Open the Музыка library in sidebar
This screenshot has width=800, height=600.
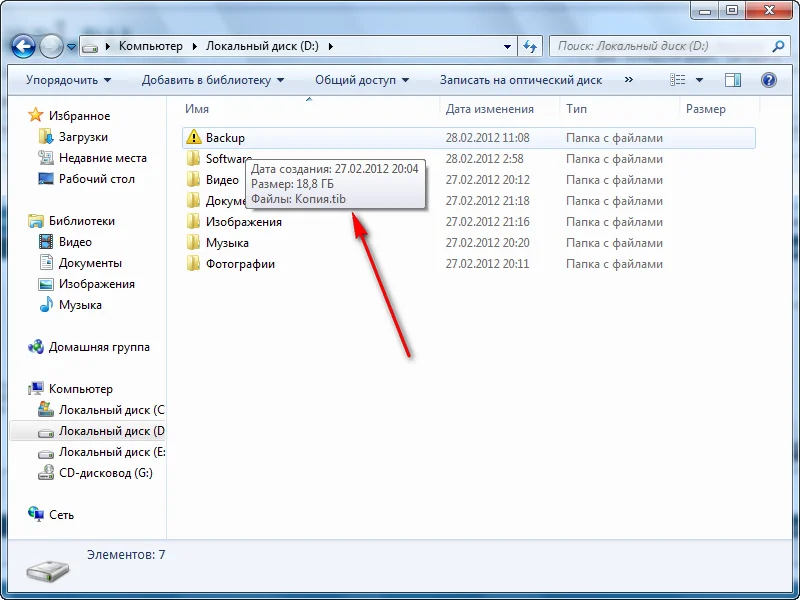click(x=80, y=305)
